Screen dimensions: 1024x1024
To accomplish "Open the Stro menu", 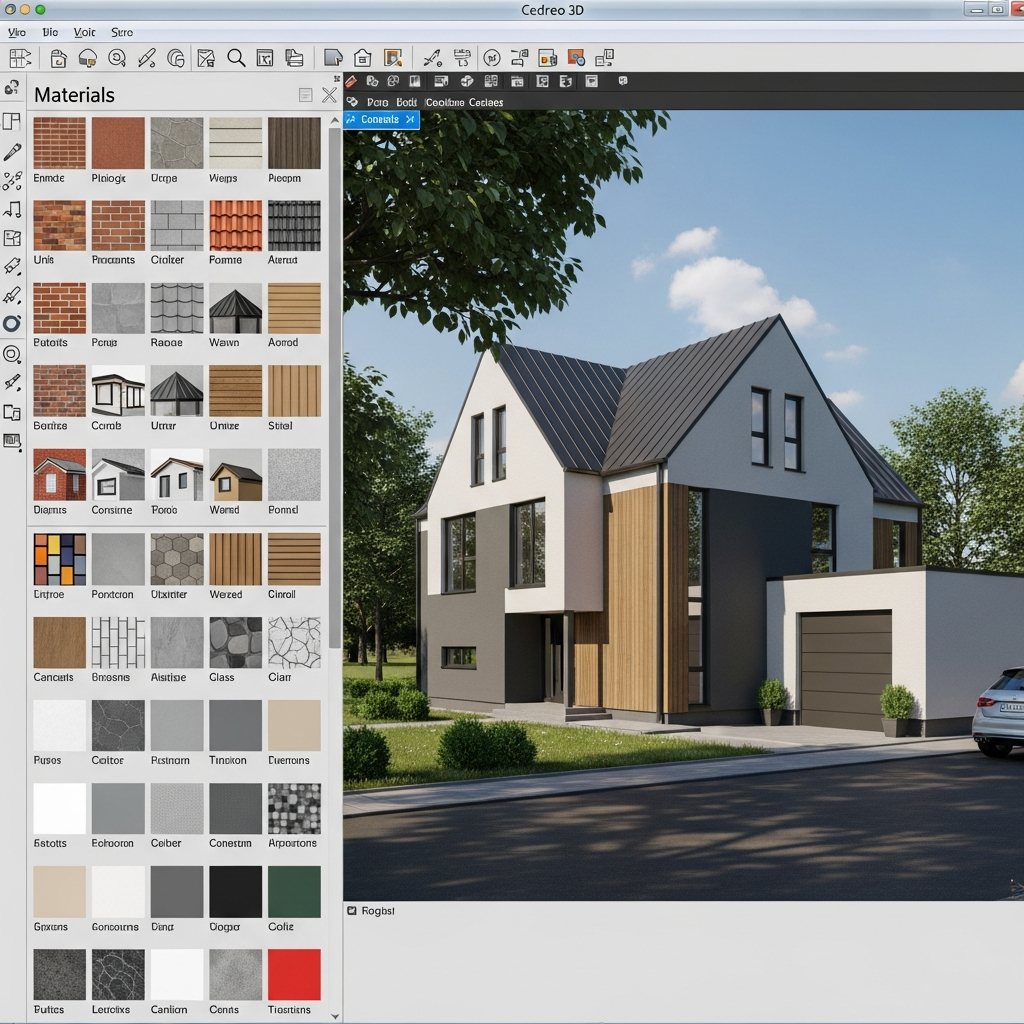I will [121, 33].
